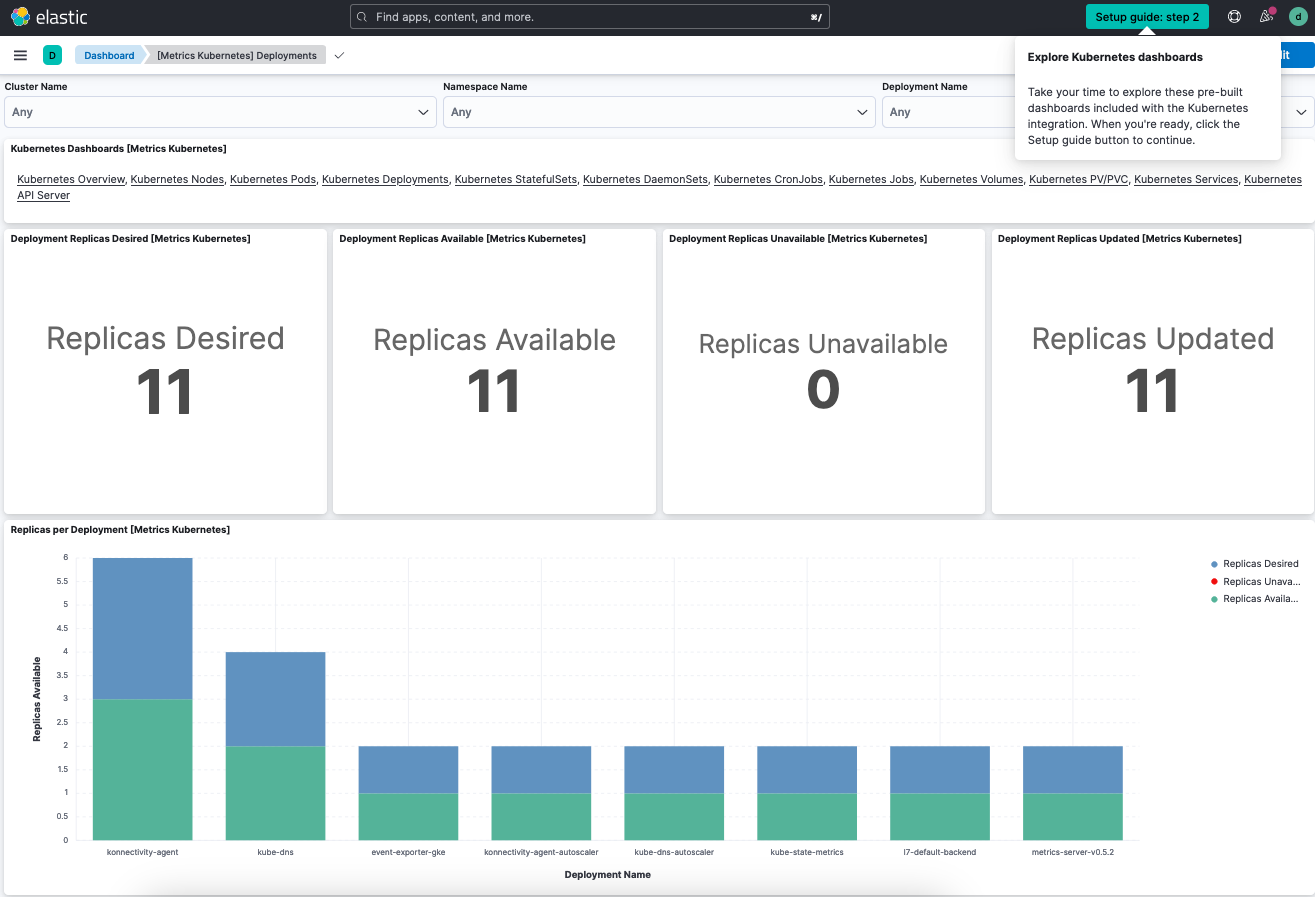The image size is (1315, 897).
Task: Open the main navigation hamburger menu
Action: click(20, 55)
